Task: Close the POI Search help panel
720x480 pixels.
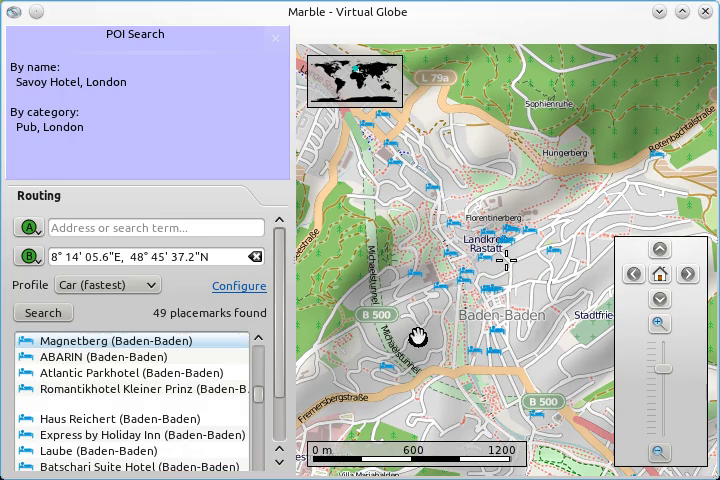Action: coord(276,39)
